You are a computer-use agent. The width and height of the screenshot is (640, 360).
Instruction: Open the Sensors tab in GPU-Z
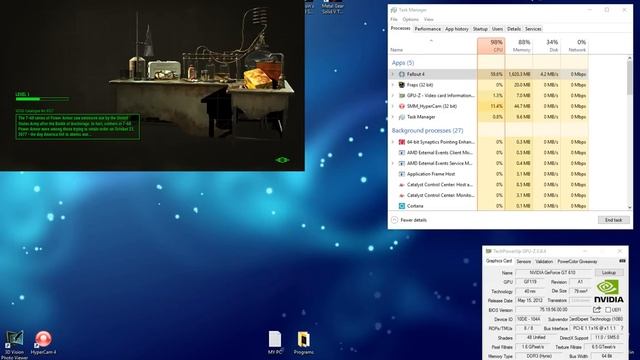pos(524,262)
